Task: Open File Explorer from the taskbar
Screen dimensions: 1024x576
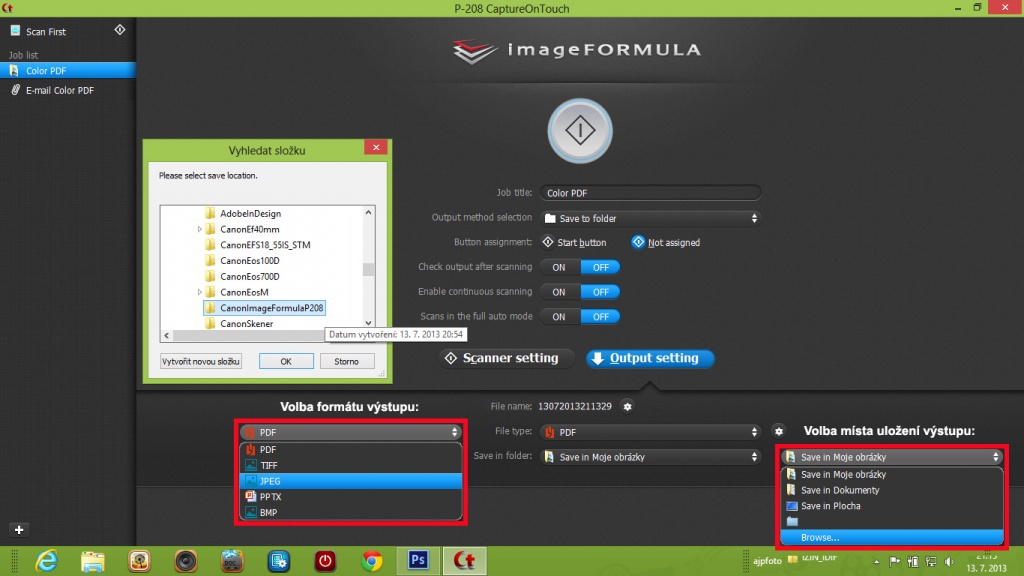Action: pyautogui.click(x=93, y=561)
